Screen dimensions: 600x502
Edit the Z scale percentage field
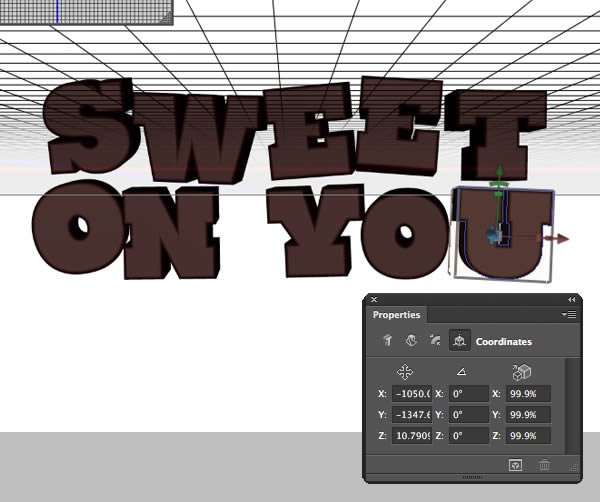(x=528, y=436)
